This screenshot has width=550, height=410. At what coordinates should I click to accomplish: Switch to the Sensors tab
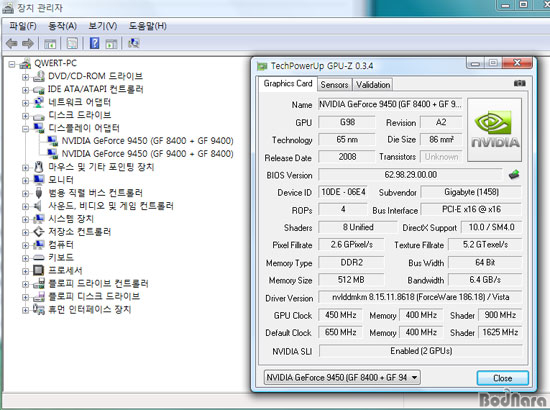(334, 85)
